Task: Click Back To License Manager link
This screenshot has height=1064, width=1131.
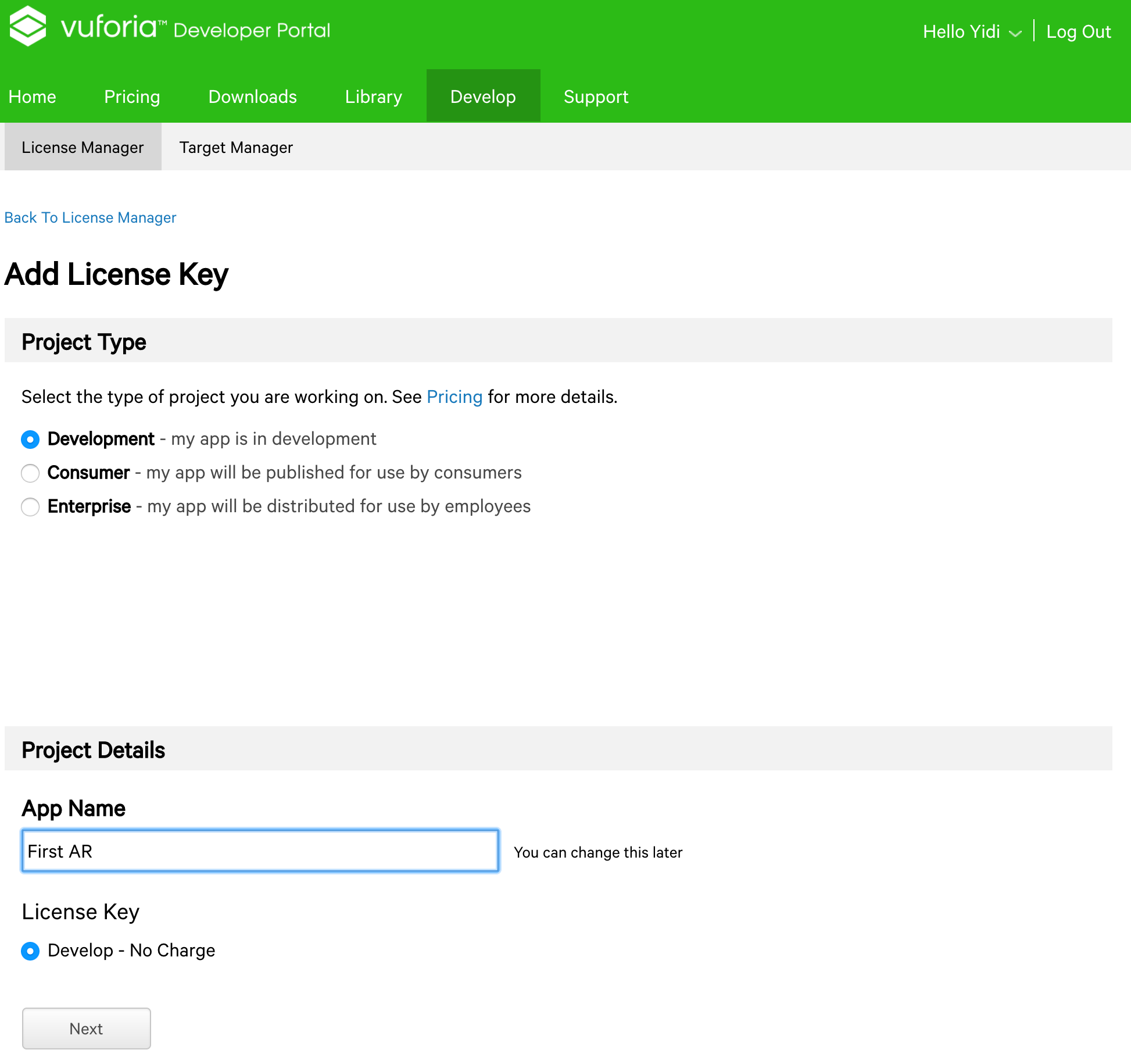Action: click(90, 217)
